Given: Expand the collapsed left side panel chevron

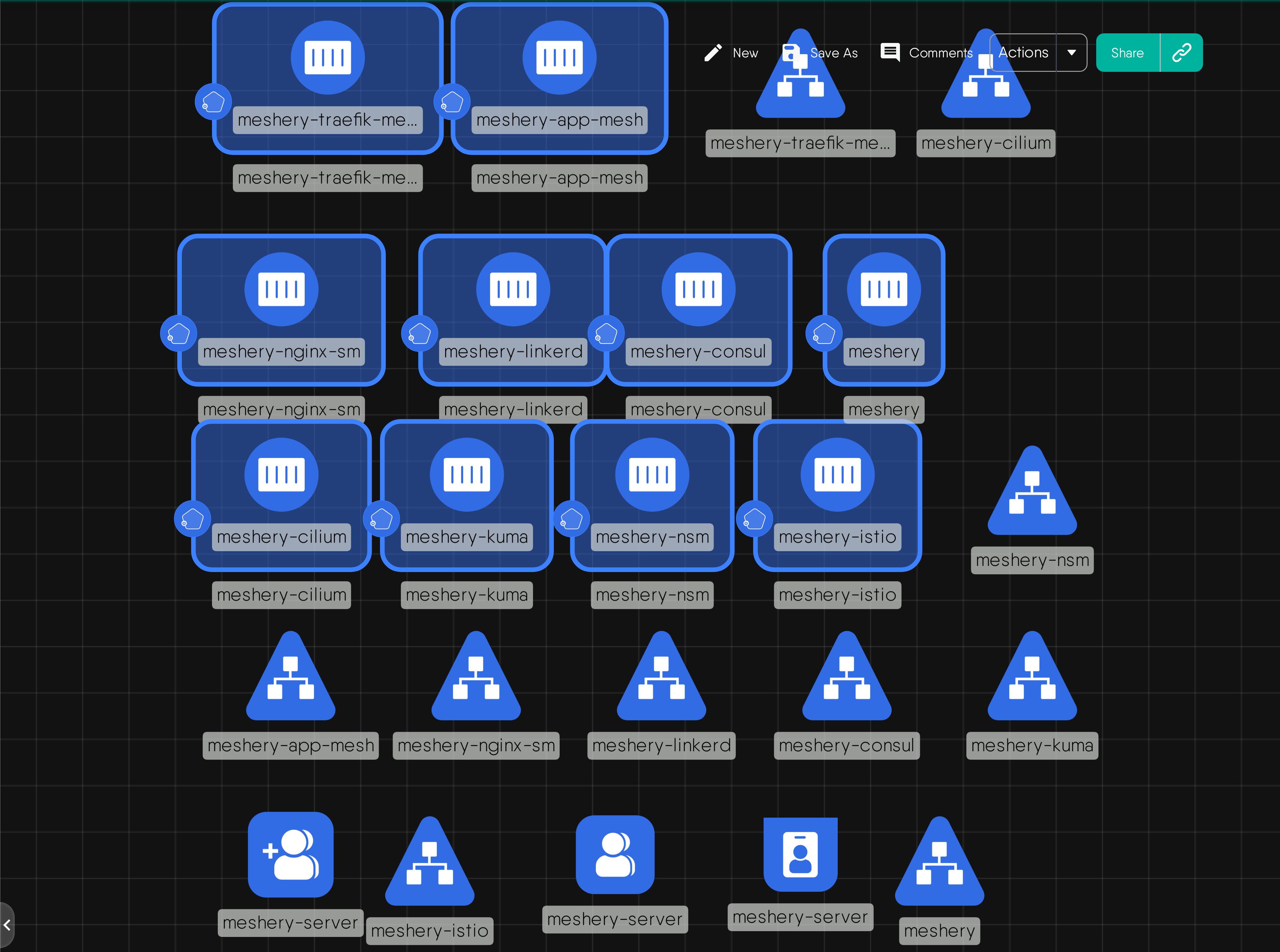Looking at the screenshot, I should click(x=7, y=925).
